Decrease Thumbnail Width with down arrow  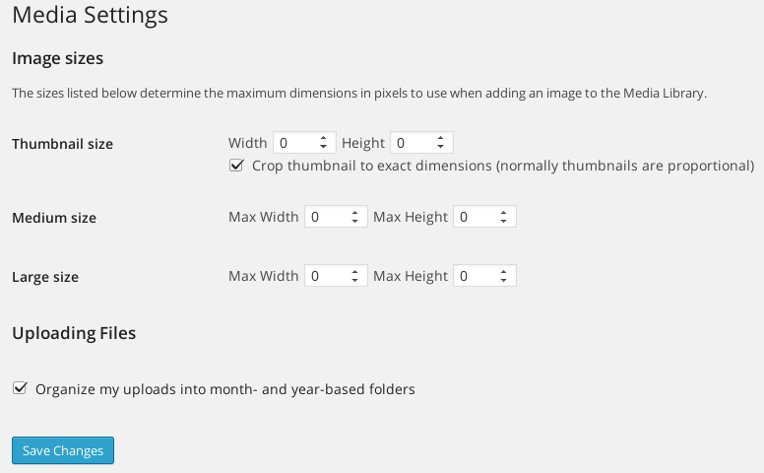[x=323, y=147]
